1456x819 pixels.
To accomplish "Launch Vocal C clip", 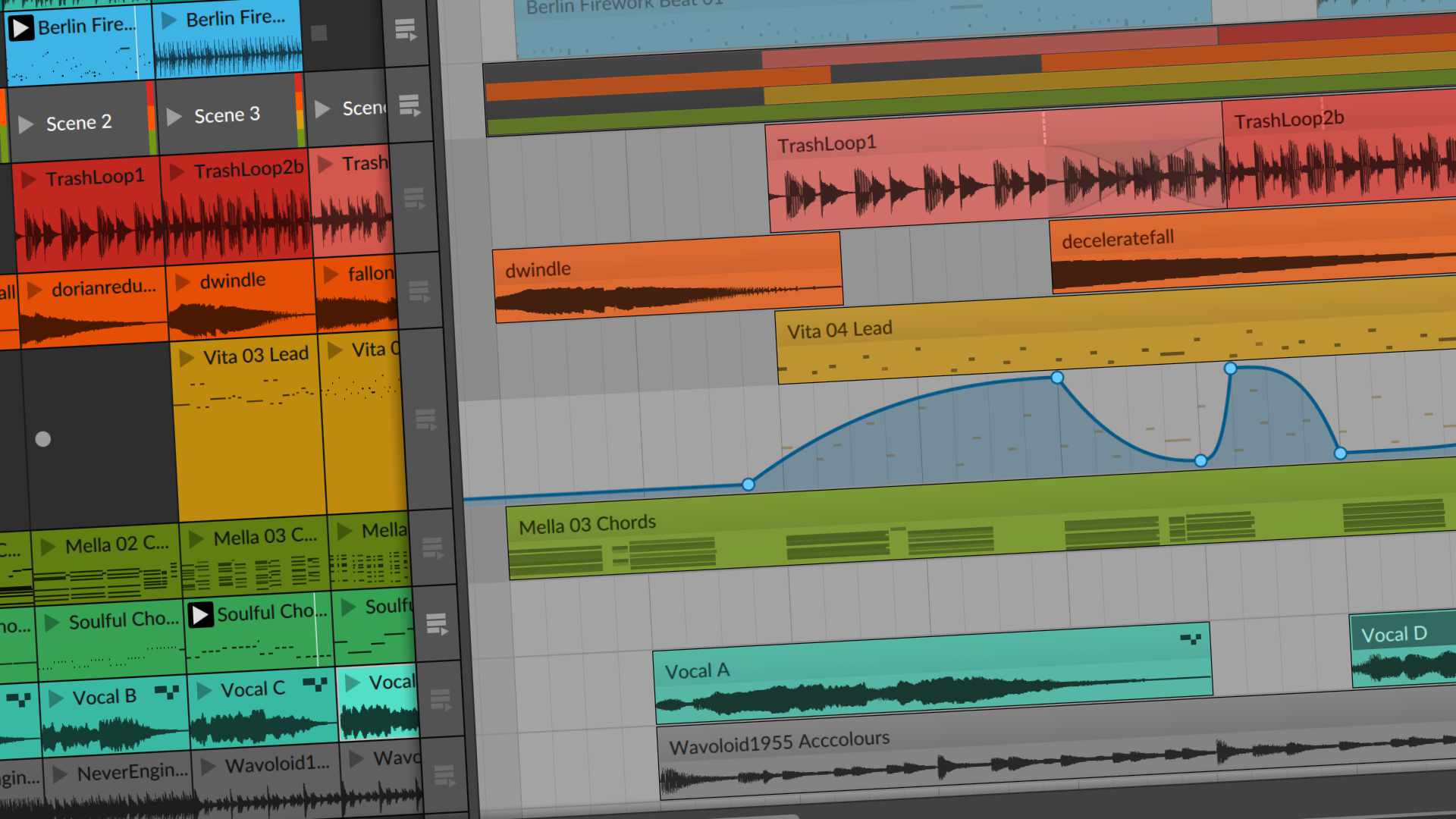I will coord(203,691).
